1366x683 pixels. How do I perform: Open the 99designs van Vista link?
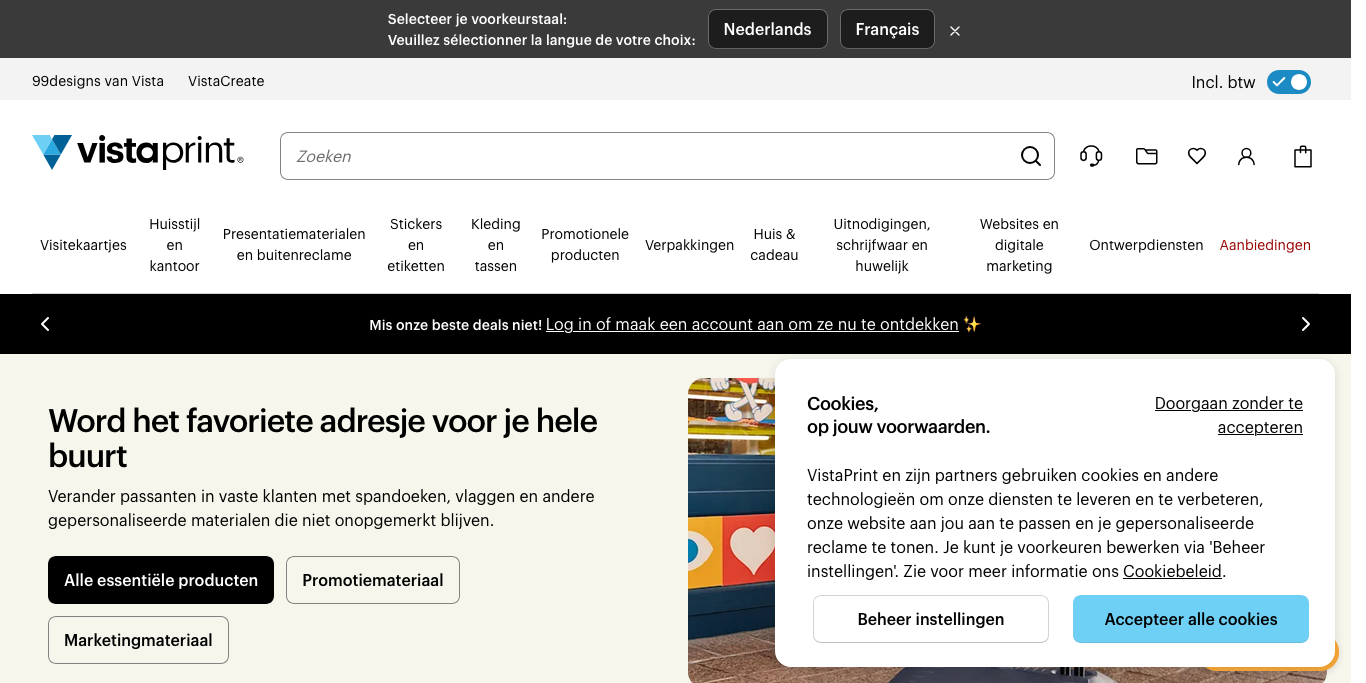[x=98, y=81]
